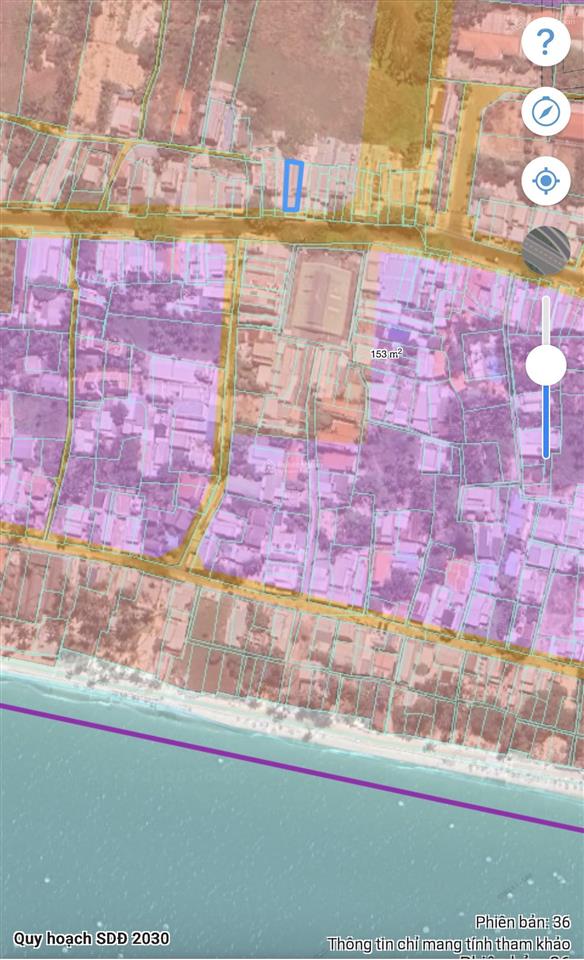The height and width of the screenshot is (960, 584).
Task: Adjust the overlay opacity slider handle
Action: (546, 365)
